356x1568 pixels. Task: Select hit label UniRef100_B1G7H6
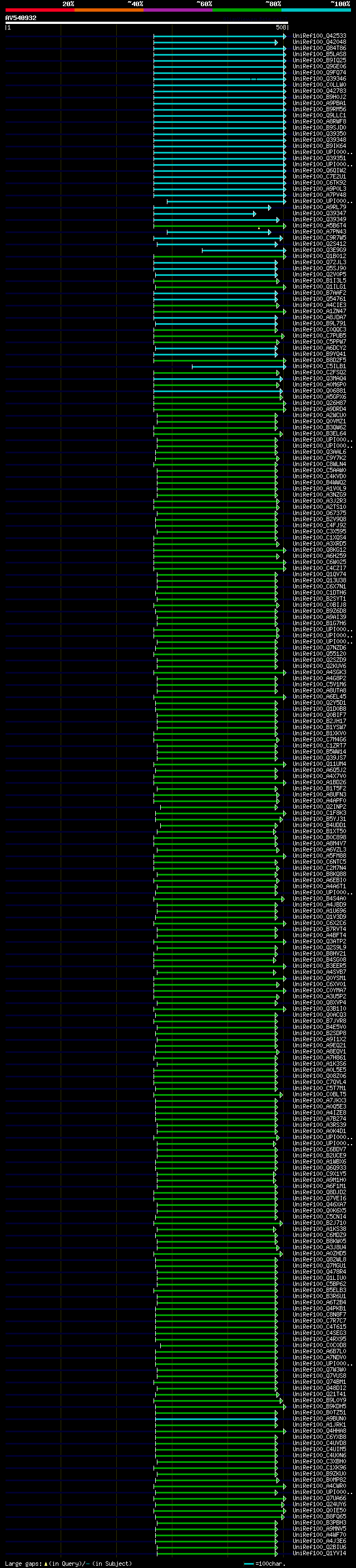tap(319, 624)
